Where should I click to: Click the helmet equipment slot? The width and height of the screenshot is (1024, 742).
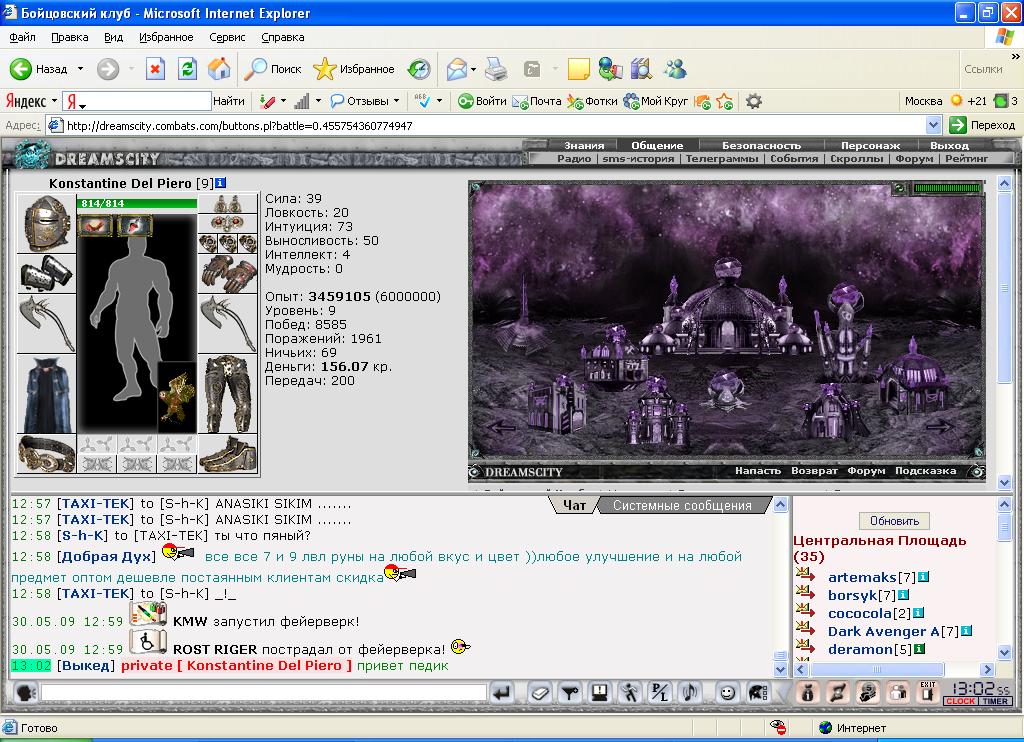click(x=46, y=223)
